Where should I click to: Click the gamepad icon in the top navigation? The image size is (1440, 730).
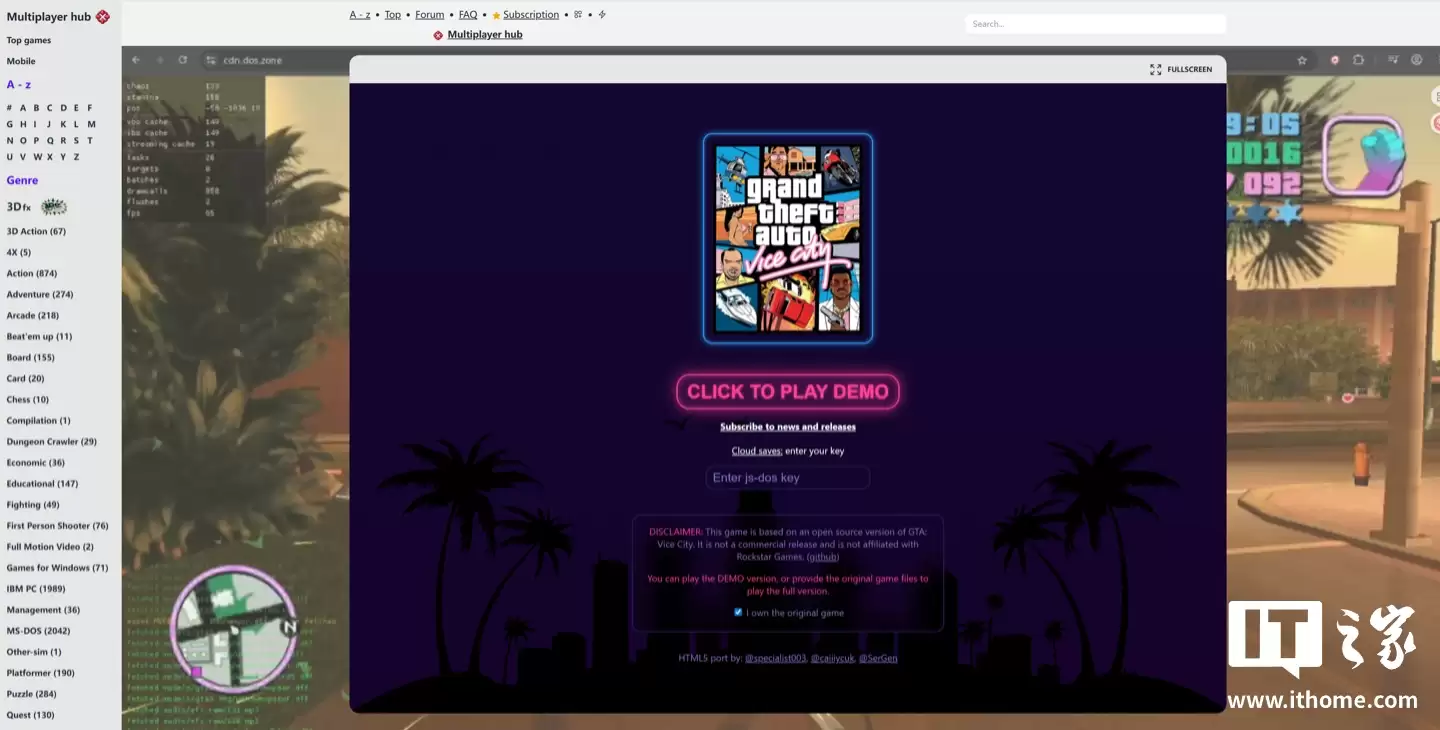point(576,14)
